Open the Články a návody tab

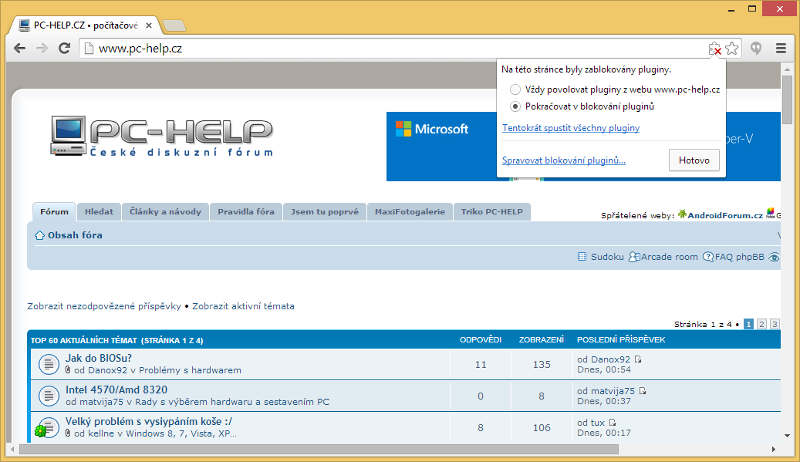tap(166, 212)
